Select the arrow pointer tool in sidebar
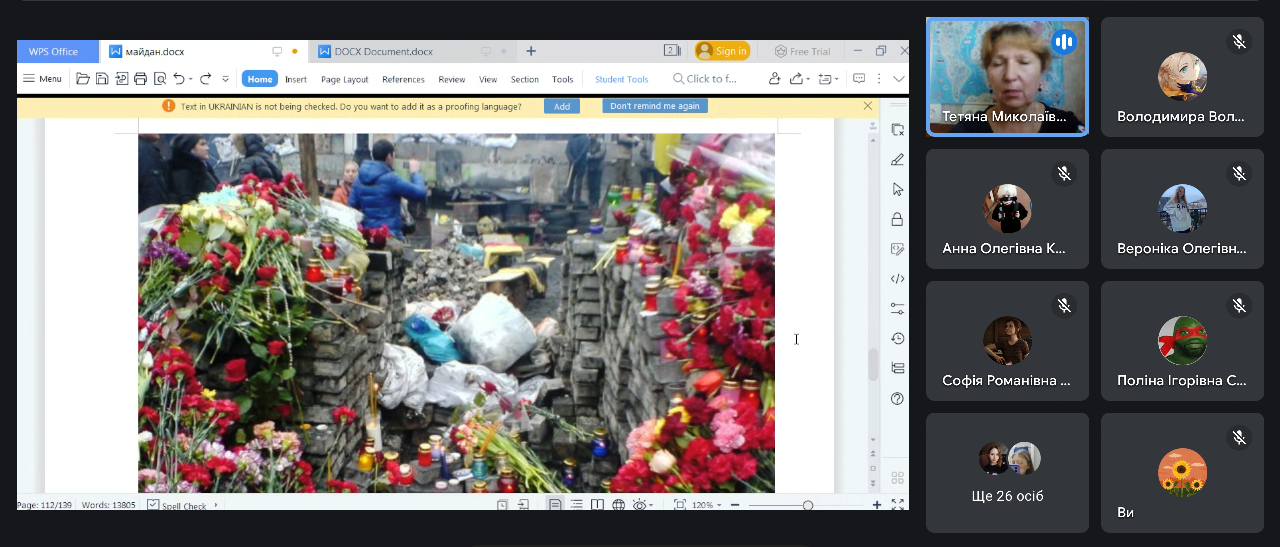 tap(897, 189)
